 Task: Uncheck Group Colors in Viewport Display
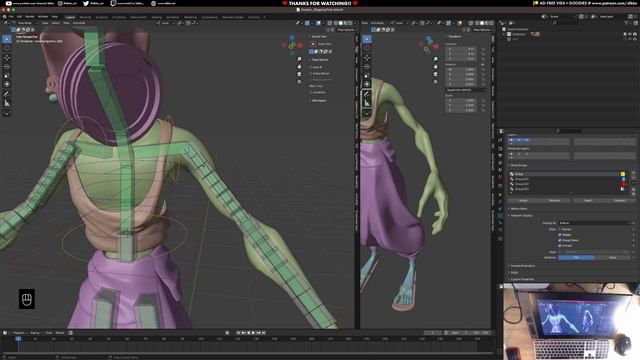pos(560,240)
